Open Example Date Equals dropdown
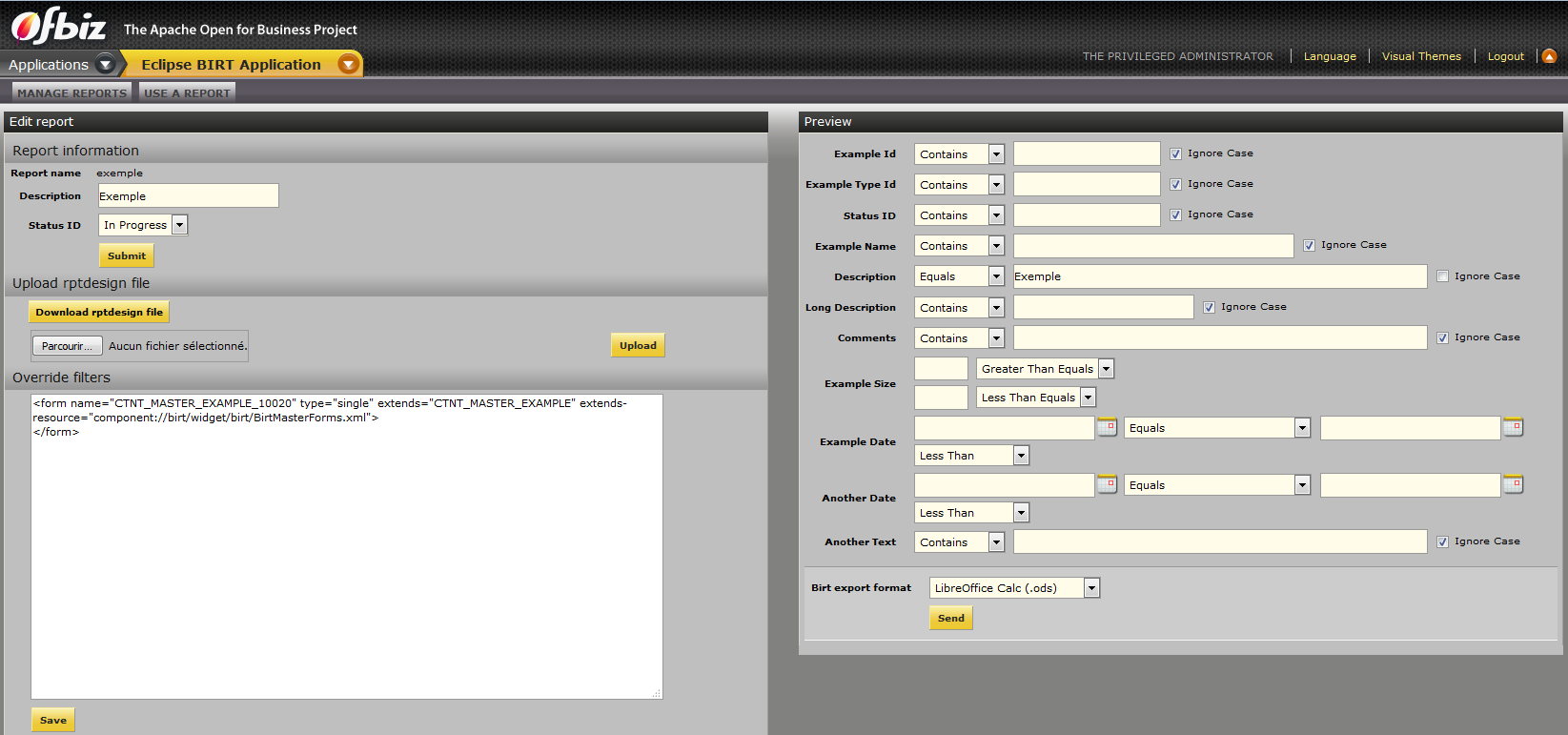Image resolution: width=1568 pixels, height=735 pixels. pos(1217,428)
